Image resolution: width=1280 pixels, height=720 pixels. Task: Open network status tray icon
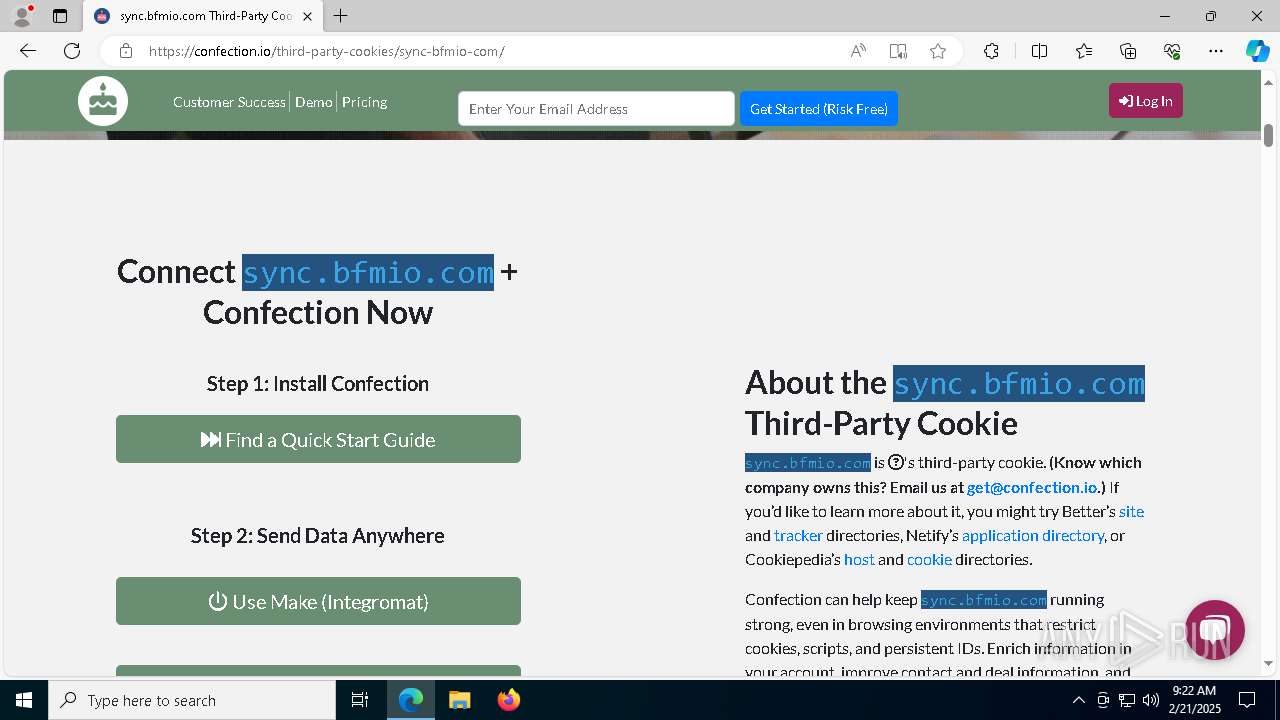pyautogui.click(x=1127, y=700)
